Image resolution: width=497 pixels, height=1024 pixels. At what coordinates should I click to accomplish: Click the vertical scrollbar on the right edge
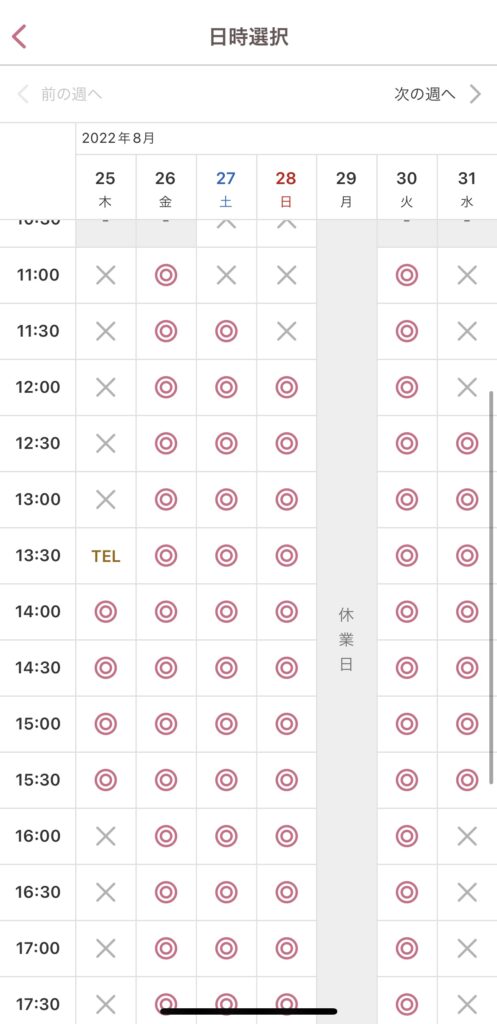point(491,588)
